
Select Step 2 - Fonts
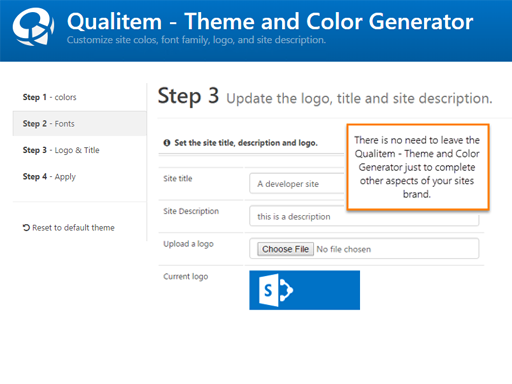(80, 124)
